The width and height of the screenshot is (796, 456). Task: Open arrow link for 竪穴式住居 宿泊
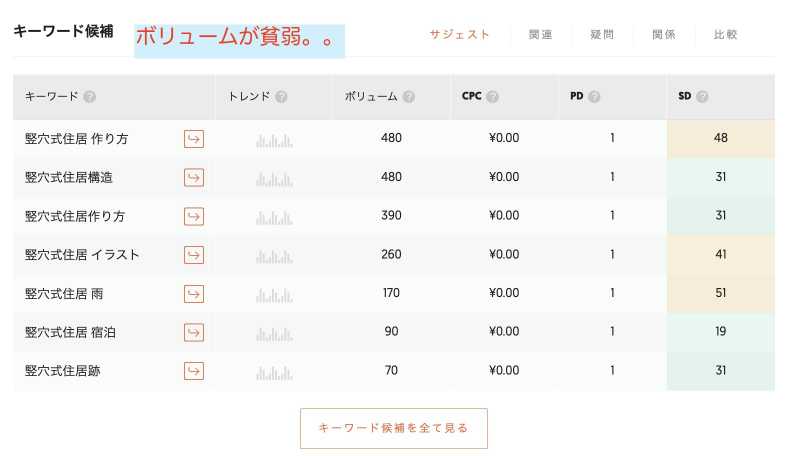click(194, 332)
